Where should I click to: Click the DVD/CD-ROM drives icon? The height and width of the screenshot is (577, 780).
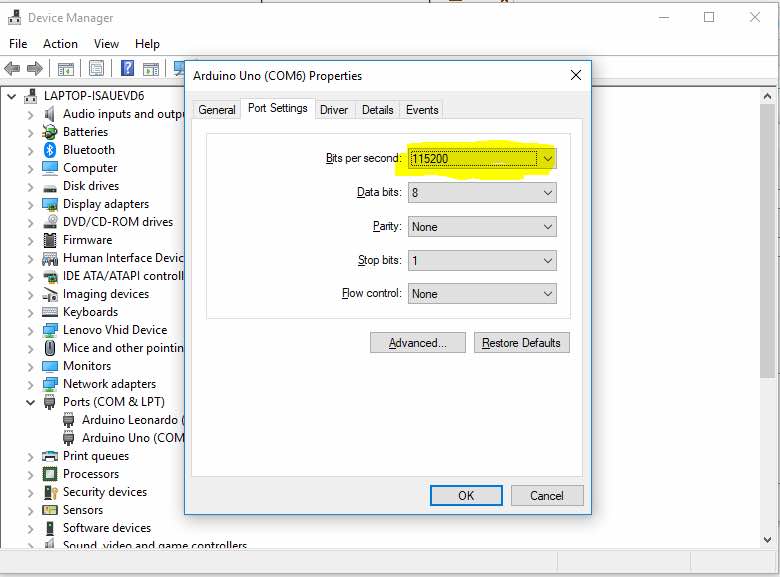coord(50,222)
